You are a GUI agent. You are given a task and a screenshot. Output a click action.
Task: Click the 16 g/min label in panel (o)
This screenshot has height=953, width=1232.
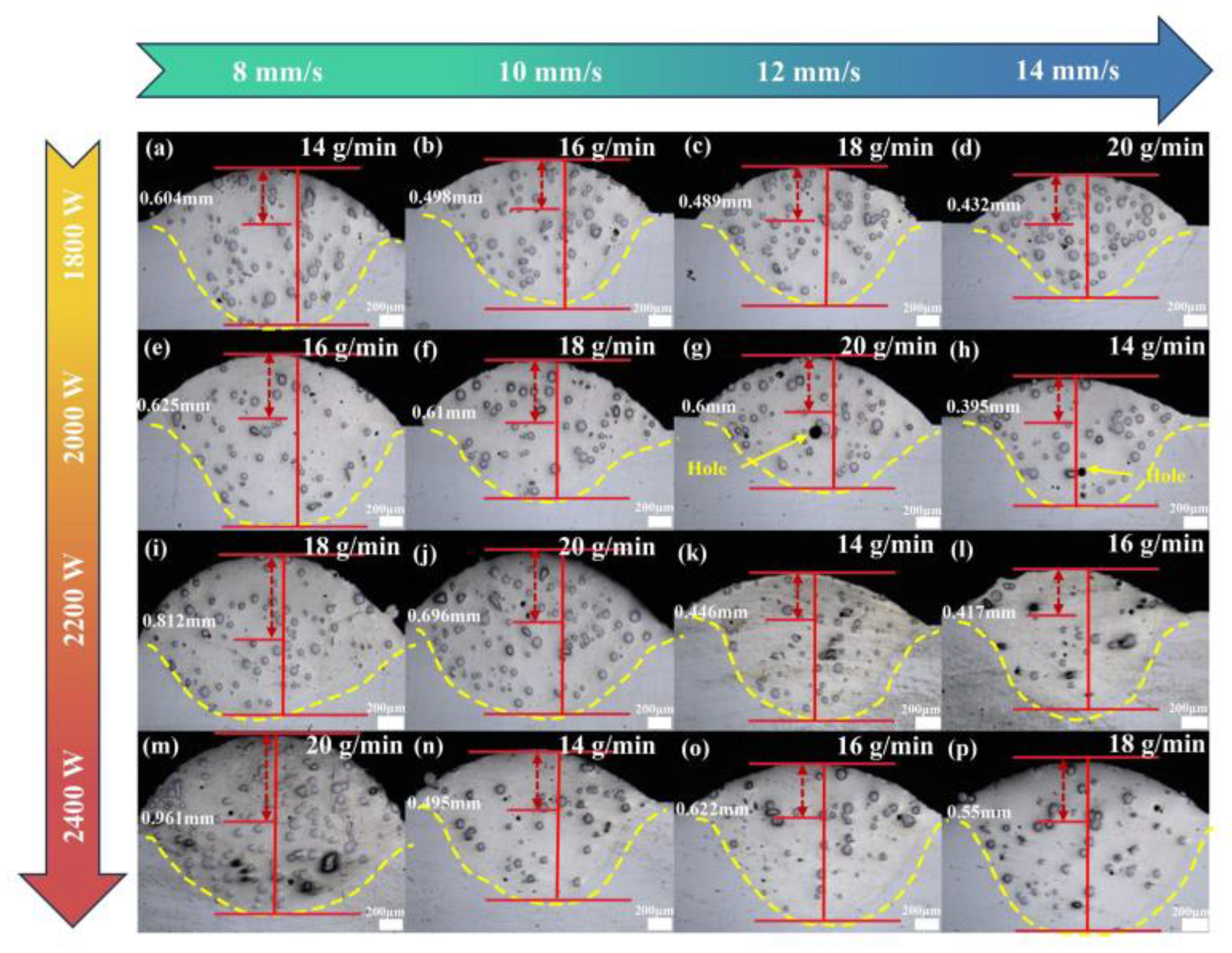[884, 745]
